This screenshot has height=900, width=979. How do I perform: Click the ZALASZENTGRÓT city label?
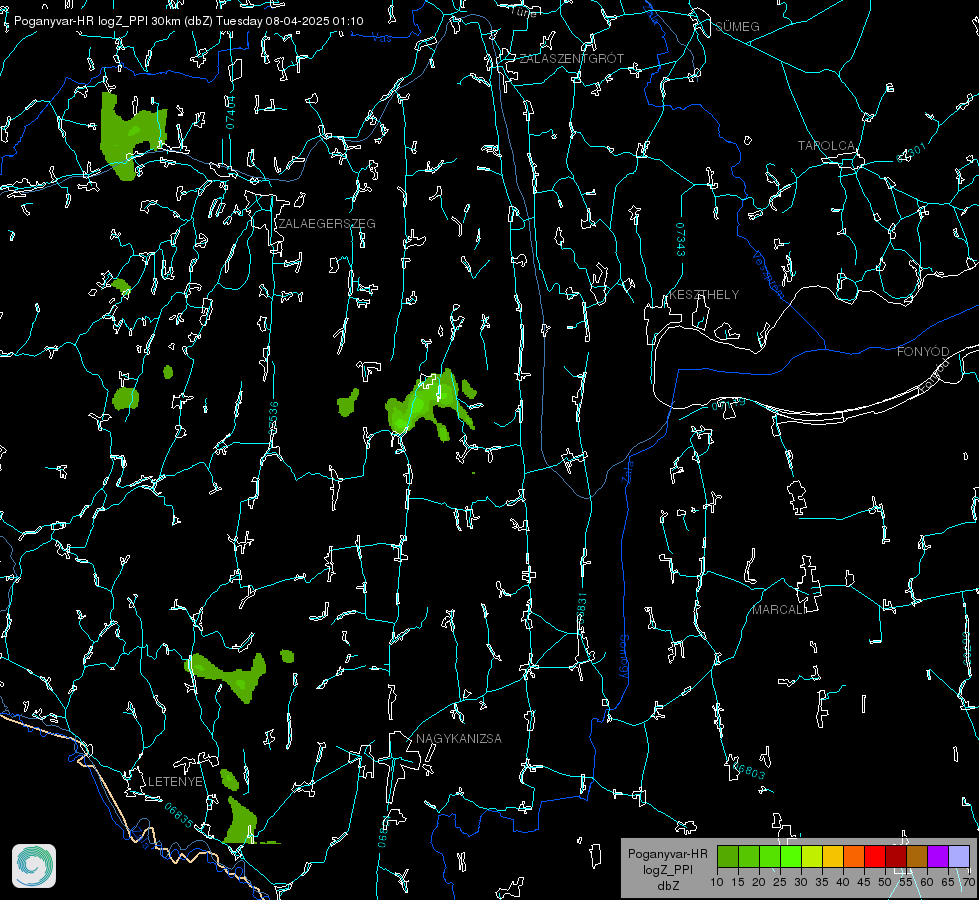coord(571,58)
